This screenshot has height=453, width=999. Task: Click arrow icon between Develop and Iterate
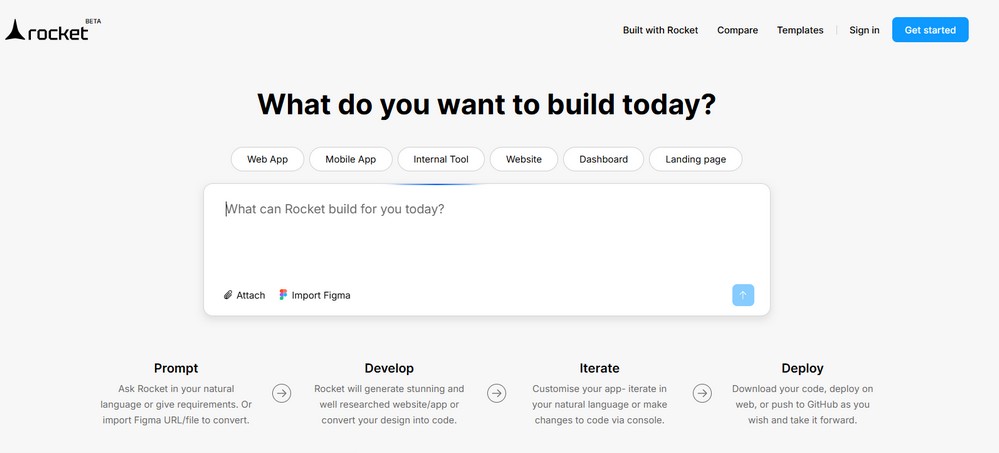pyautogui.click(x=496, y=393)
